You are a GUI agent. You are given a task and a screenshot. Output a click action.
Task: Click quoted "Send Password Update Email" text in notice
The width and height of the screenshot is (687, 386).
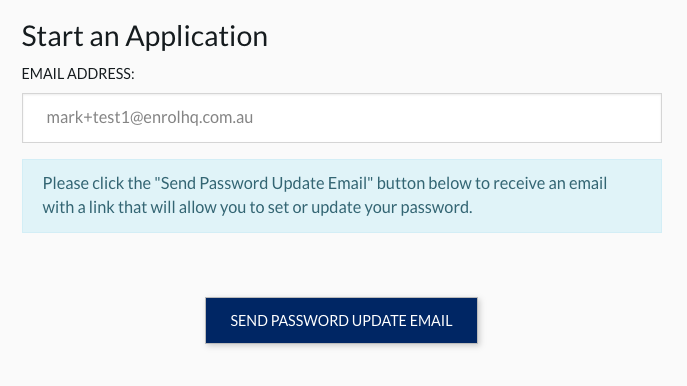click(x=263, y=183)
